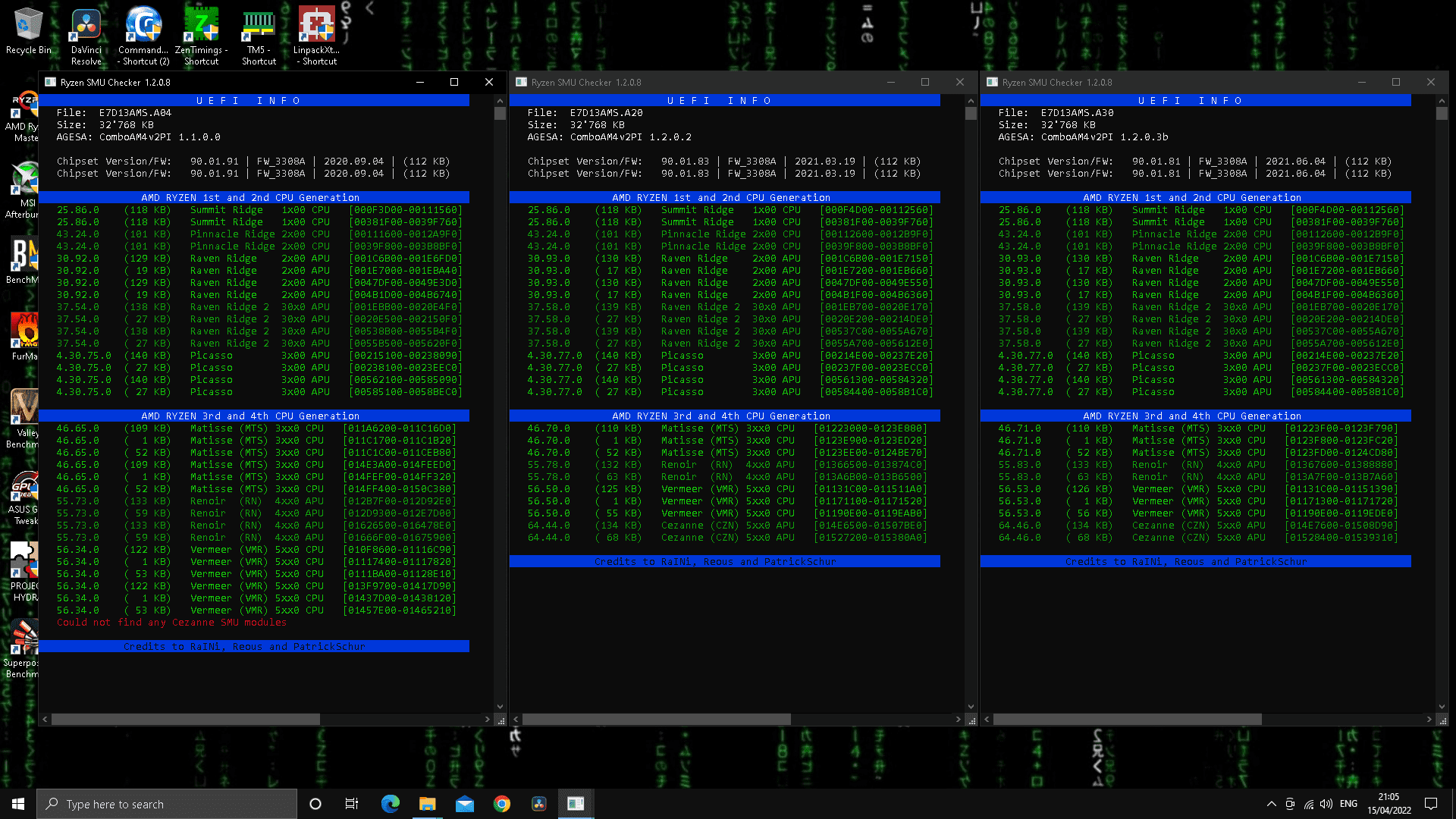Click Credits to RaINi, Reous line in A04 window
This screenshot has height=819, width=1456.
click(254, 646)
